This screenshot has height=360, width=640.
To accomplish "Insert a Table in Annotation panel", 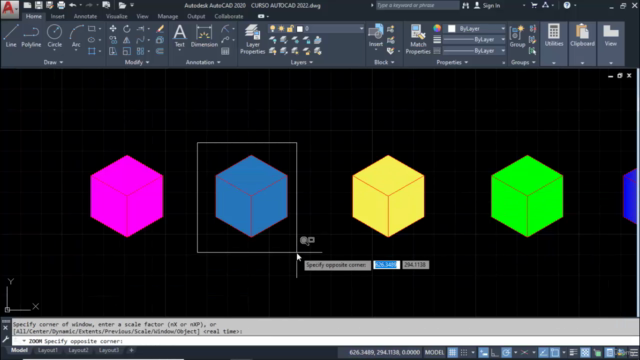I will click(225, 51).
